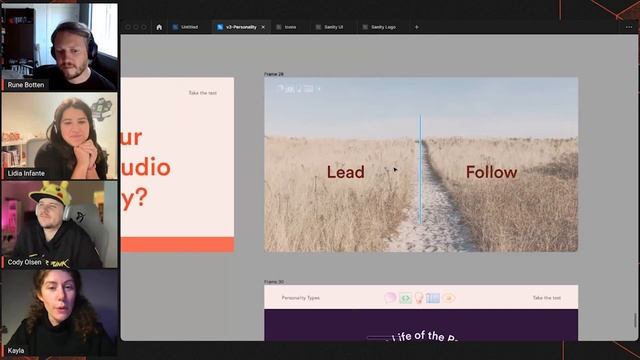Open the three-dot overflow menu at top right
Screen dimensions: 640x360
coord(629,27)
